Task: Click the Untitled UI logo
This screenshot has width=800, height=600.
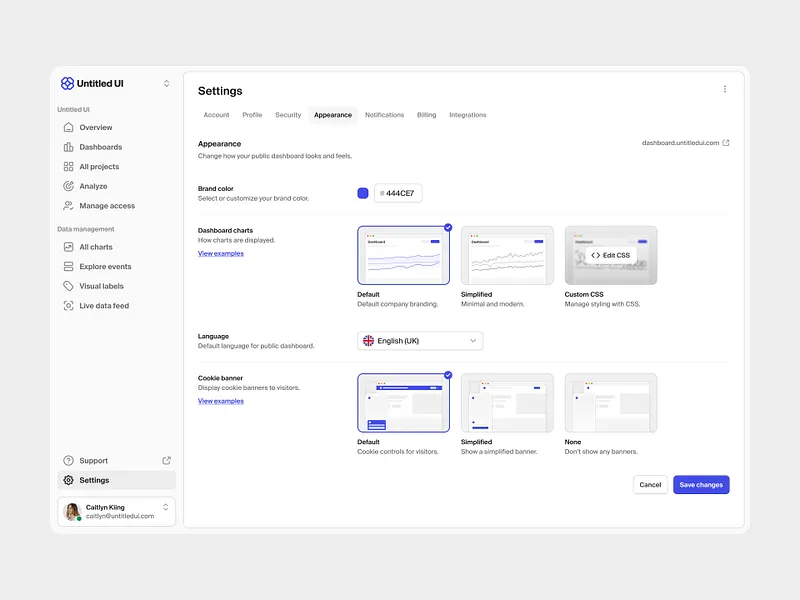Action: tap(67, 83)
